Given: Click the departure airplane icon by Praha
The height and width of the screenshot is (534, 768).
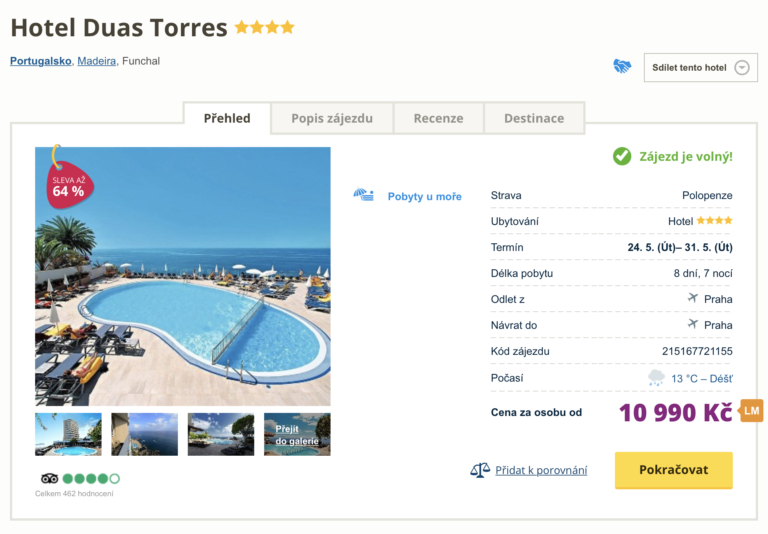Looking at the screenshot, I should tap(692, 298).
